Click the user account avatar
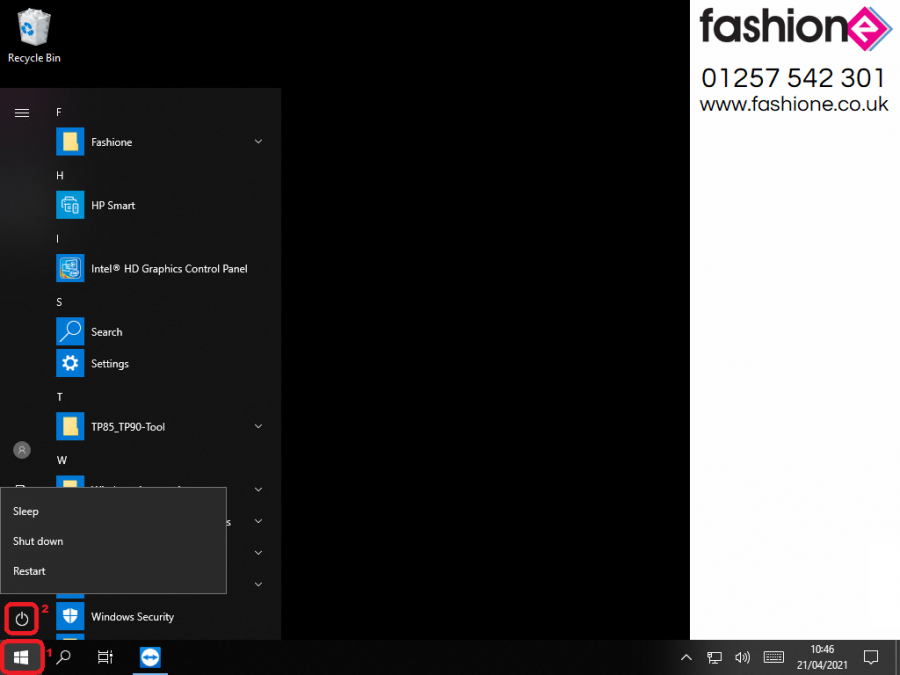Image resolution: width=900 pixels, height=675 pixels. (x=22, y=450)
